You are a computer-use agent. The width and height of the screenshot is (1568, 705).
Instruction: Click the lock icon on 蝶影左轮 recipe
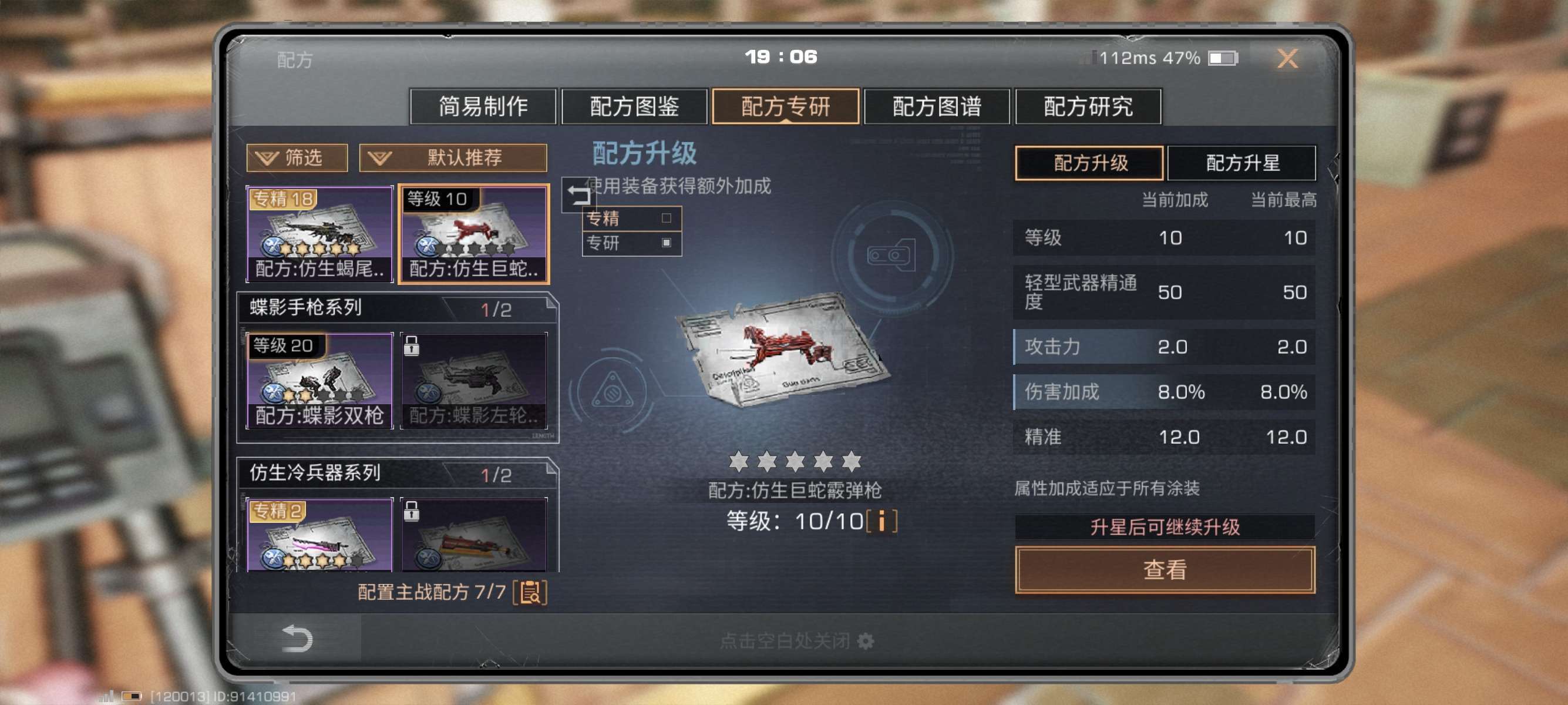[412, 345]
